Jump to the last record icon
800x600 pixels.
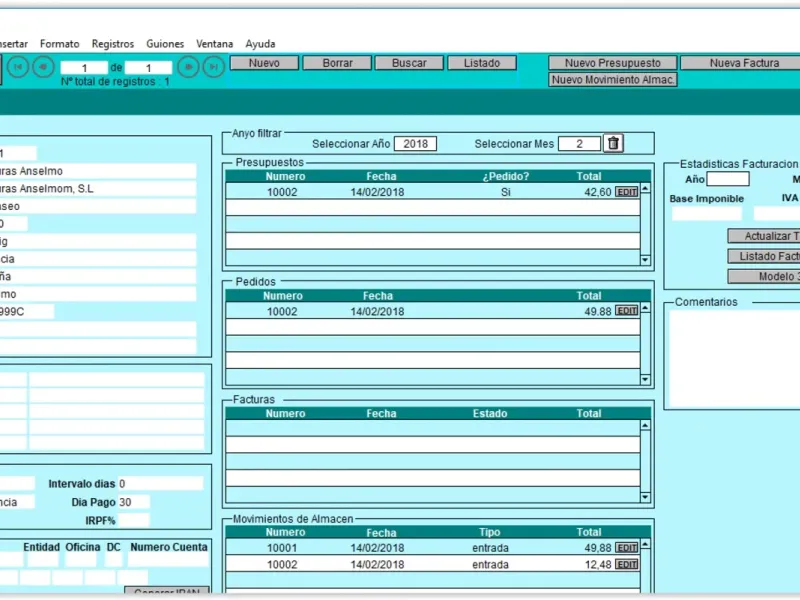pyautogui.click(x=213, y=67)
